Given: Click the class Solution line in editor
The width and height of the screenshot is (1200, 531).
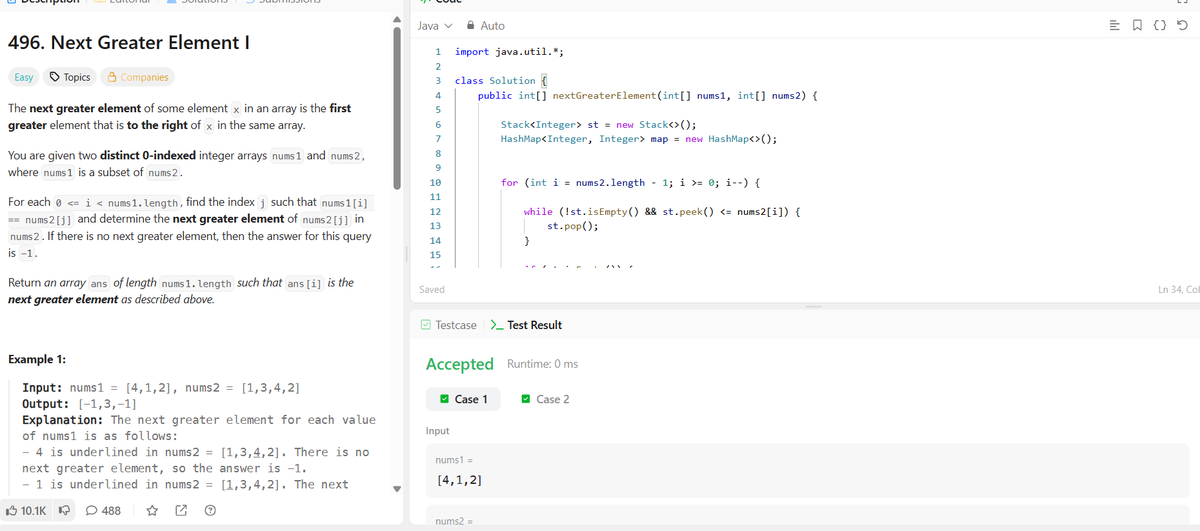Looking at the screenshot, I should (500, 80).
